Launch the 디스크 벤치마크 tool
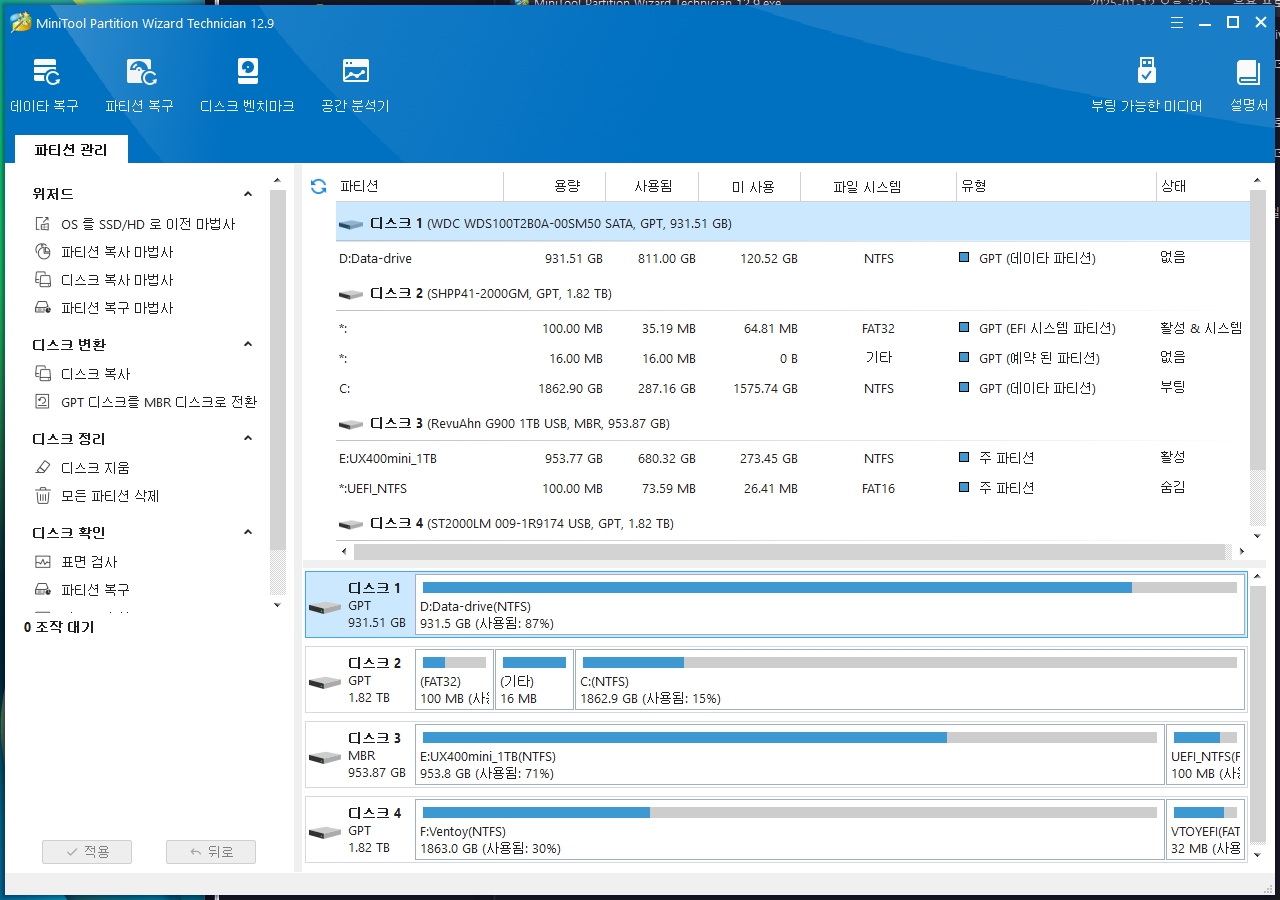The image size is (1280, 900). click(247, 85)
